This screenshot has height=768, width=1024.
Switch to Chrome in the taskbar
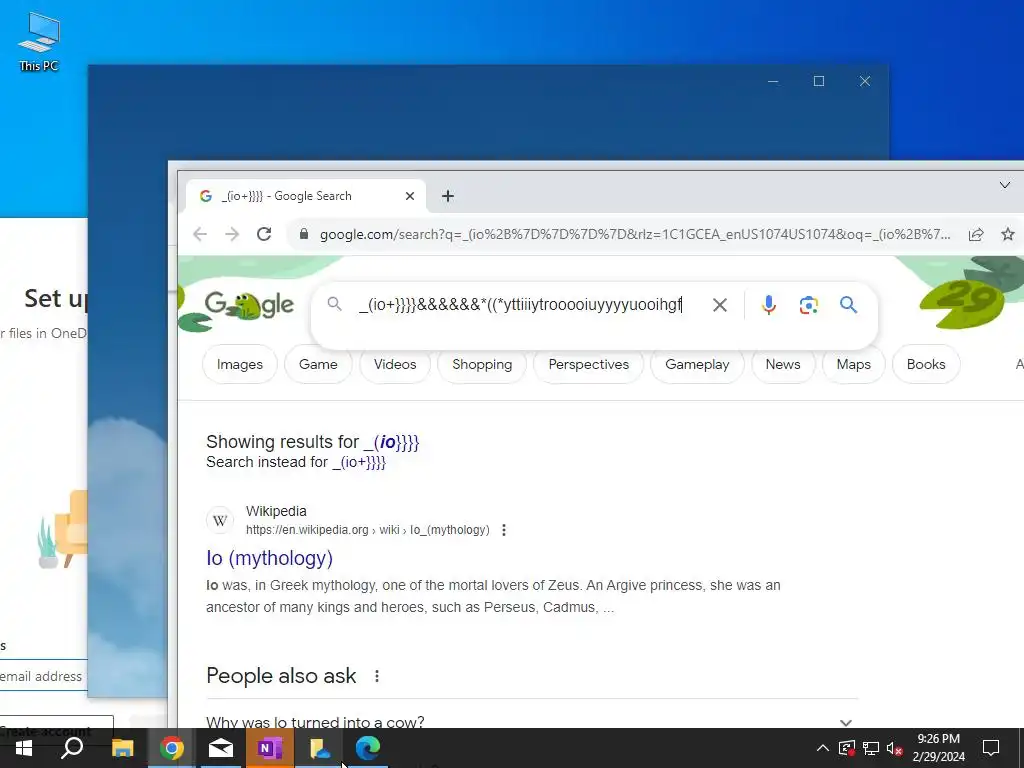click(171, 748)
